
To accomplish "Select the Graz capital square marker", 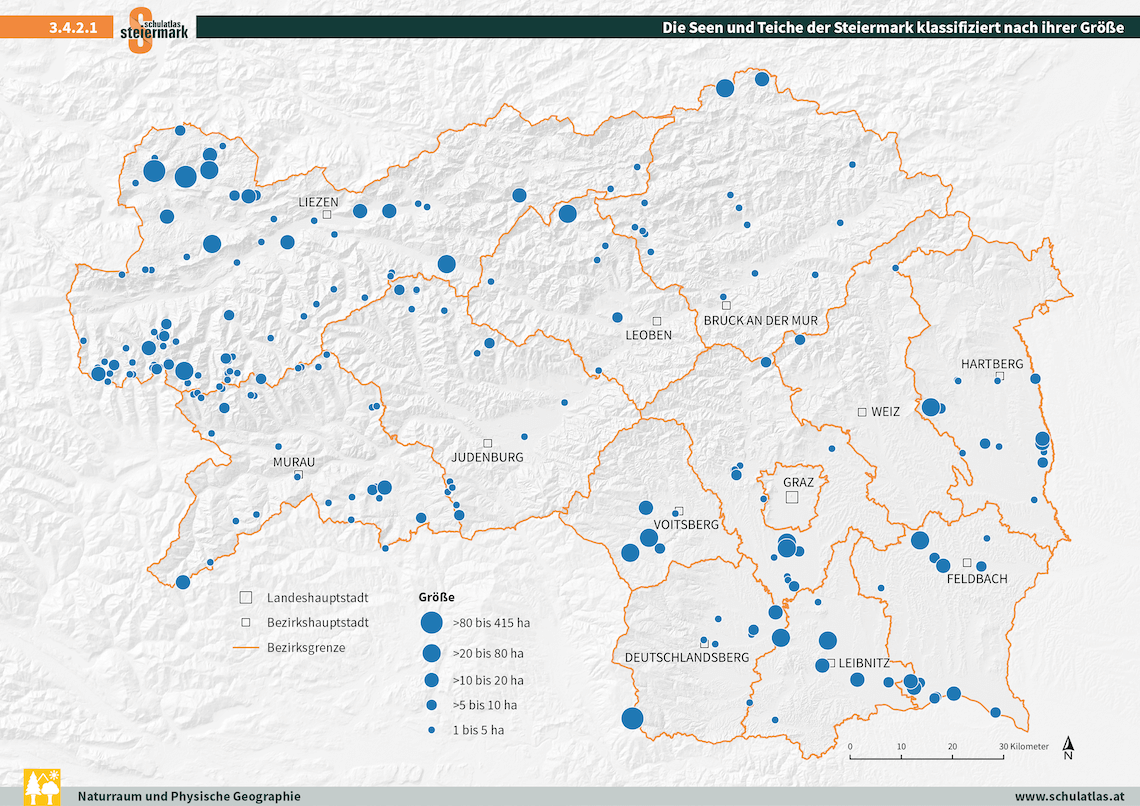I will [x=792, y=498].
